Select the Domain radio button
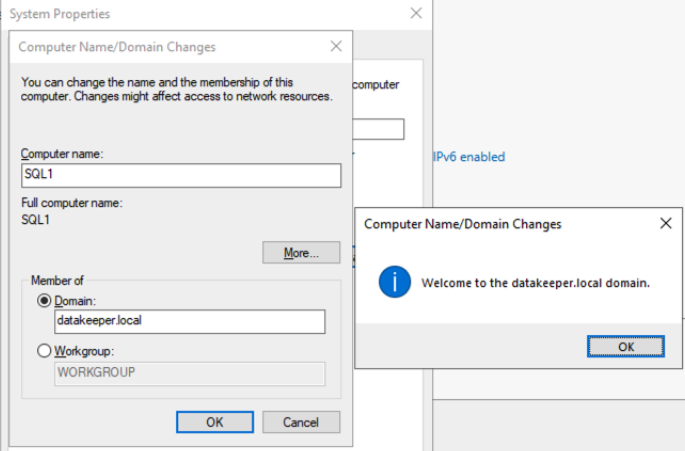Viewport: 685px width, 451px height. click(x=44, y=301)
